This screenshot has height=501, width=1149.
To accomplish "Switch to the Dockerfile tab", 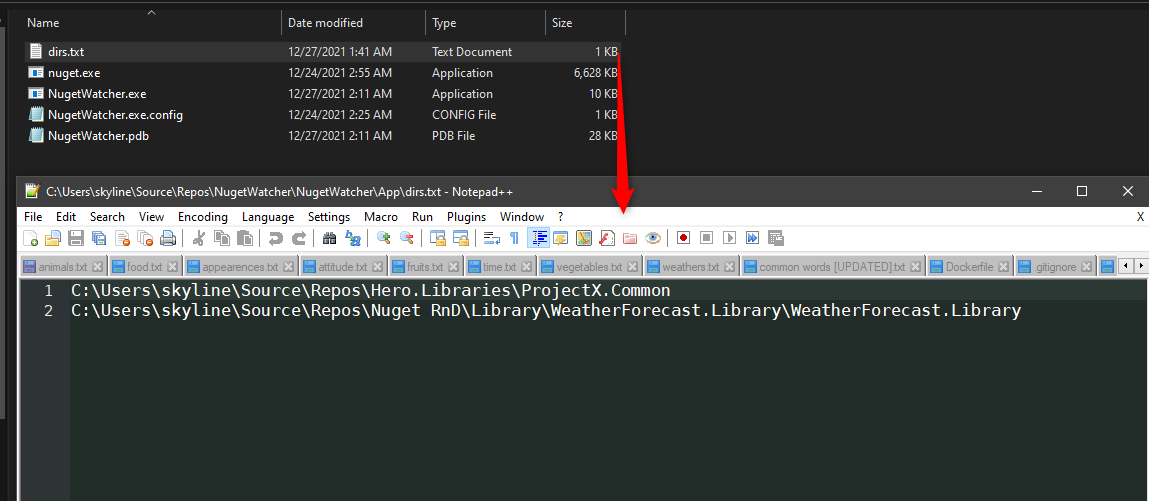I will point(969,267).
